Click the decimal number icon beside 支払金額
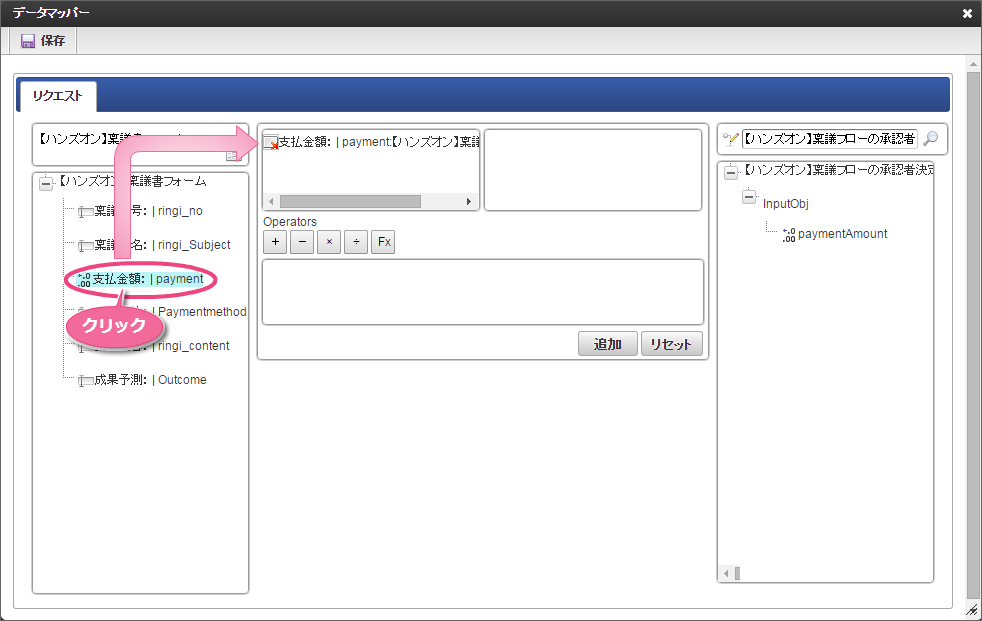 click(84, 280)
